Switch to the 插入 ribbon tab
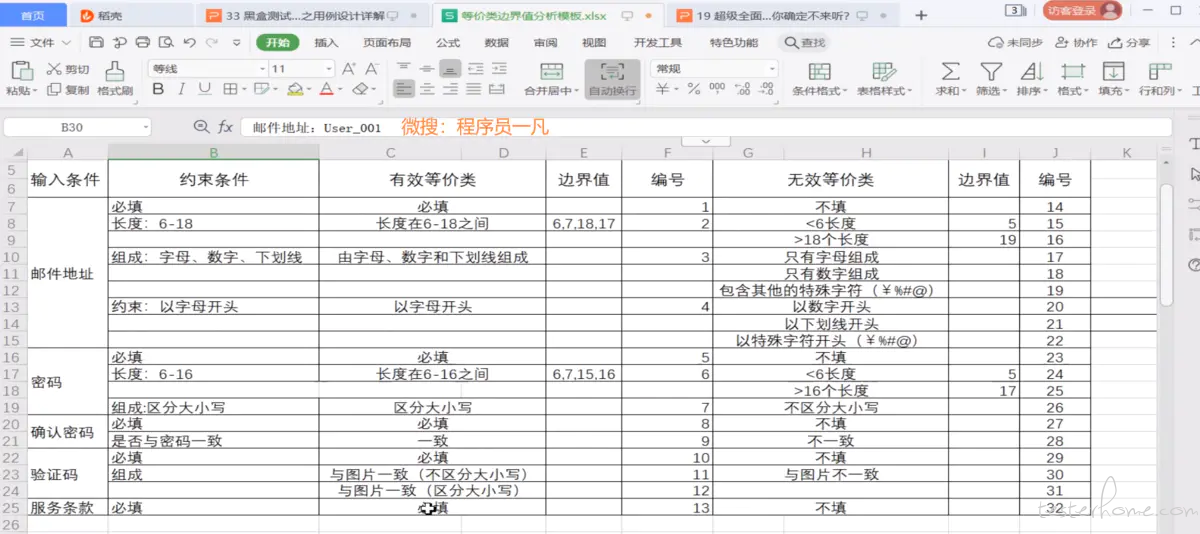 coord(326,43)
